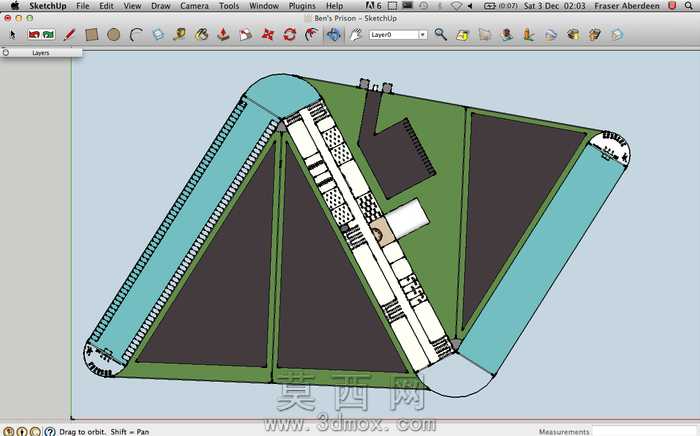Click the green Redo arrow icon
Screen dimensions: 700x436
coord(49,34)
